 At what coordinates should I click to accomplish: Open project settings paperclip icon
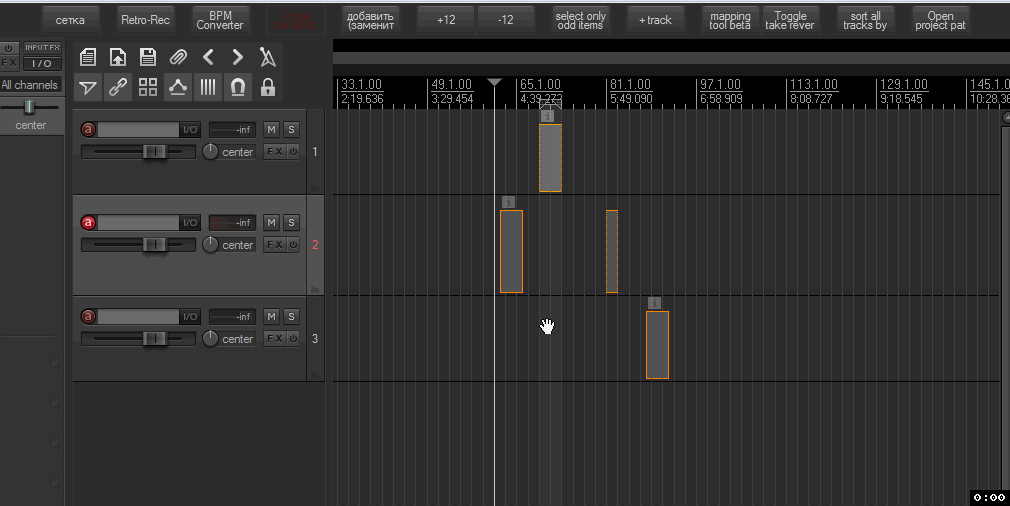click(178, 57)
